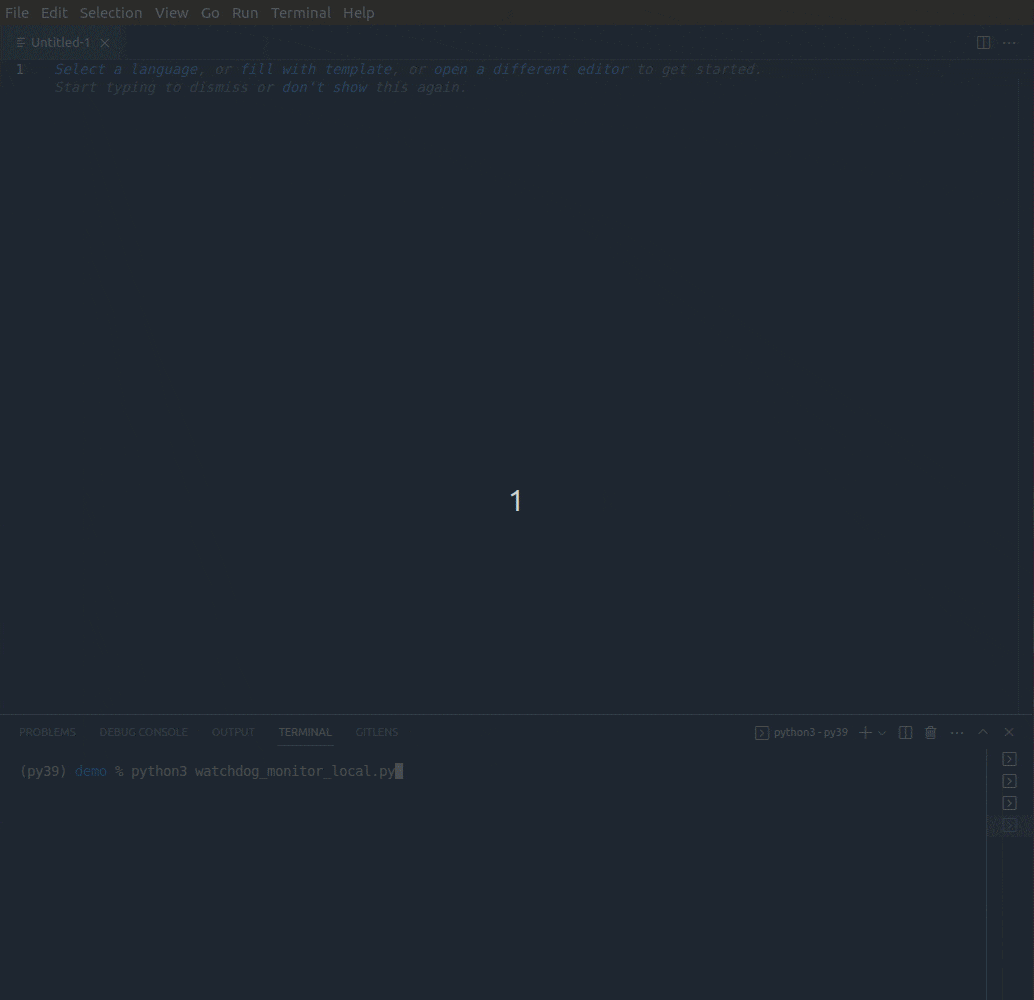Click inside the terminal command line area
1034x1000 pixels.
pyautogui.click(x=400, y=771)
